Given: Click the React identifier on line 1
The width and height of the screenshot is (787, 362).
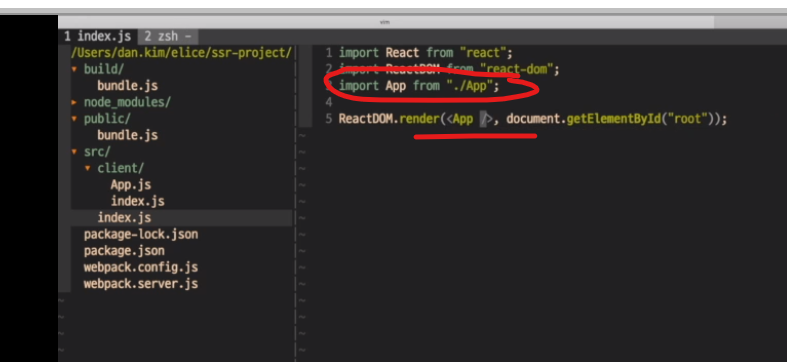Looking at the screenshot, I should [403, 53].
